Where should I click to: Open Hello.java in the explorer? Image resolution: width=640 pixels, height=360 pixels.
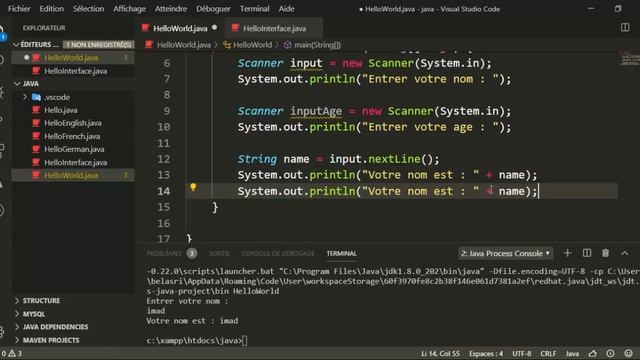tap(60, 110)
